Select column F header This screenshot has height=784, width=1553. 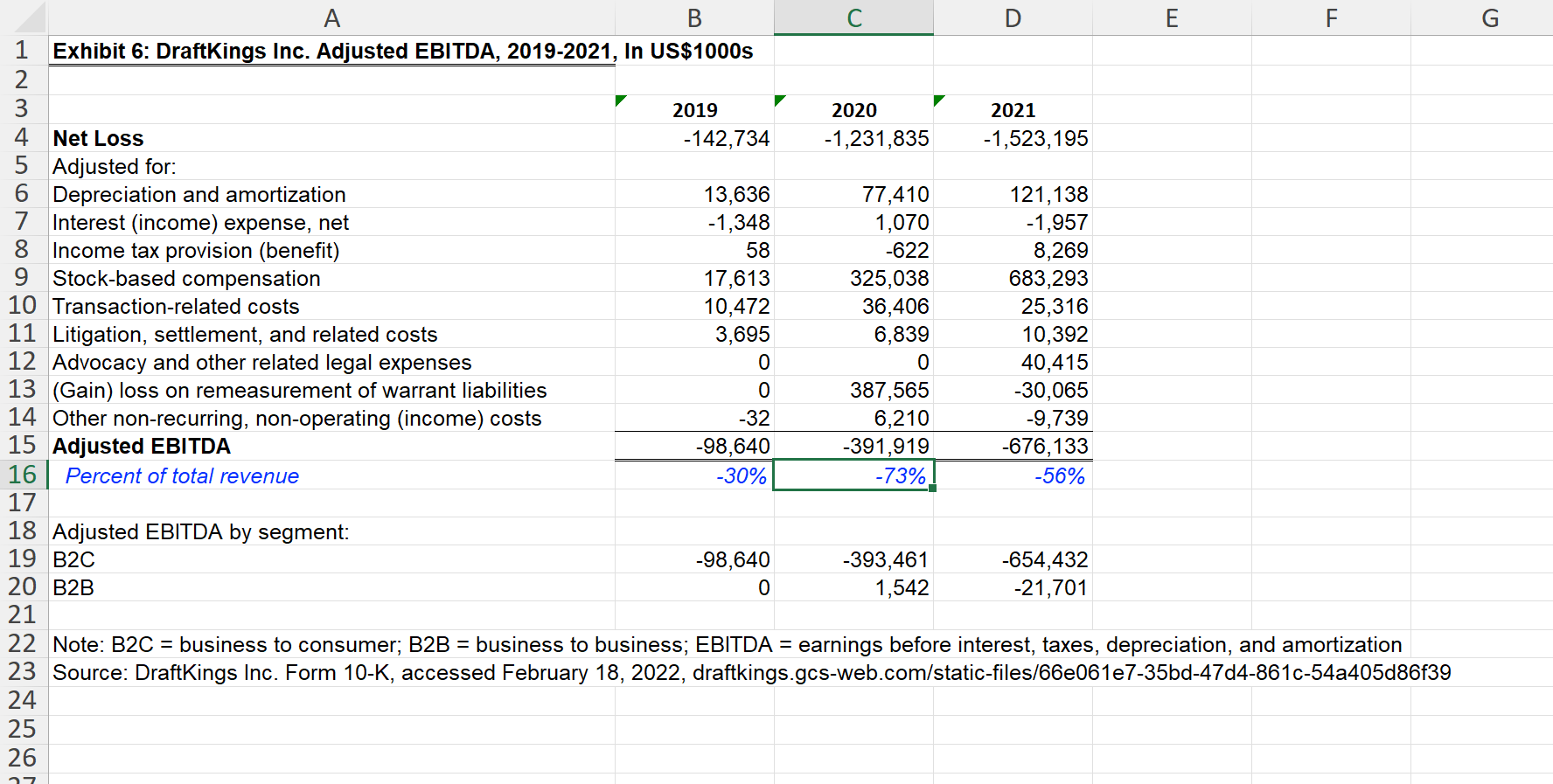click(x=1331, y=17)
